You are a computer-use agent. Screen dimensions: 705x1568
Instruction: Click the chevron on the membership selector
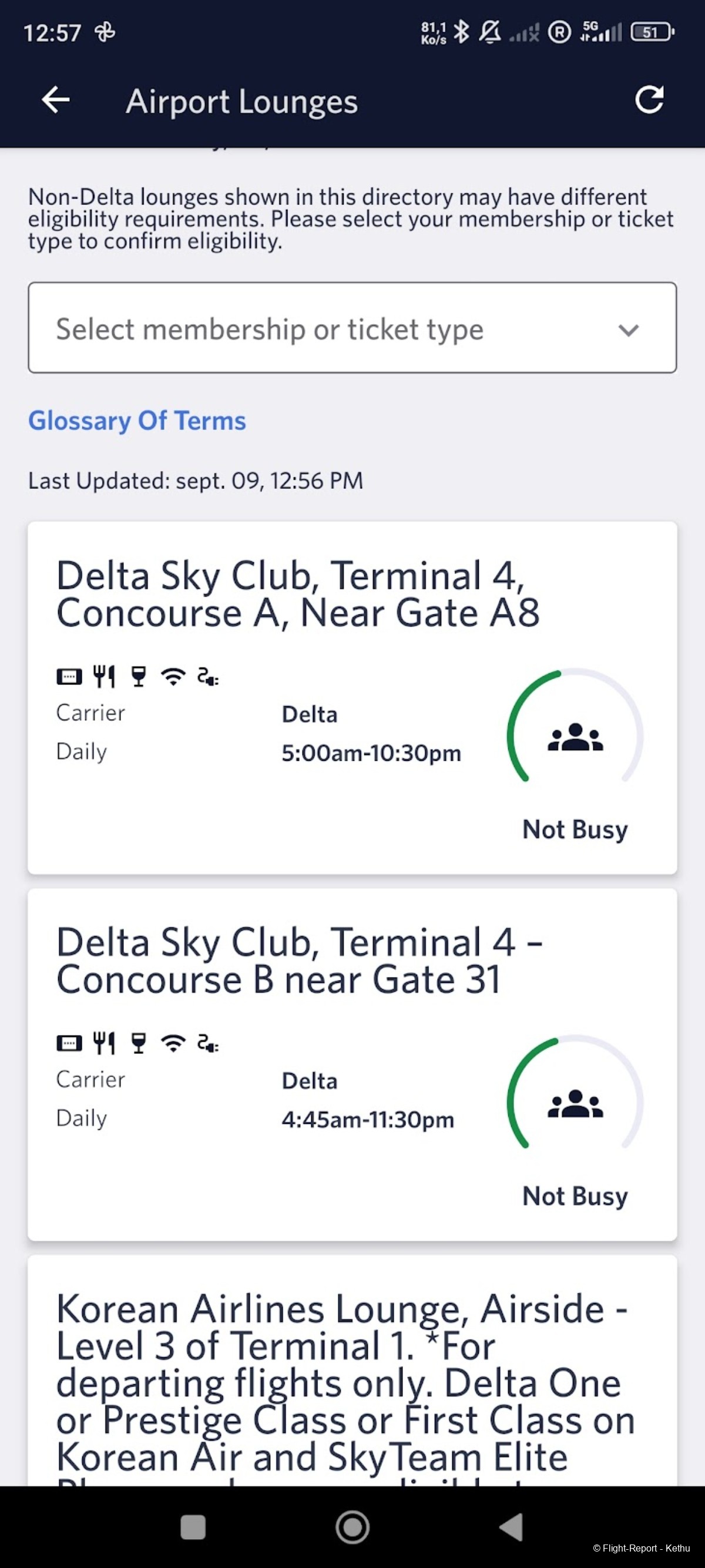[x=628, y=330]
